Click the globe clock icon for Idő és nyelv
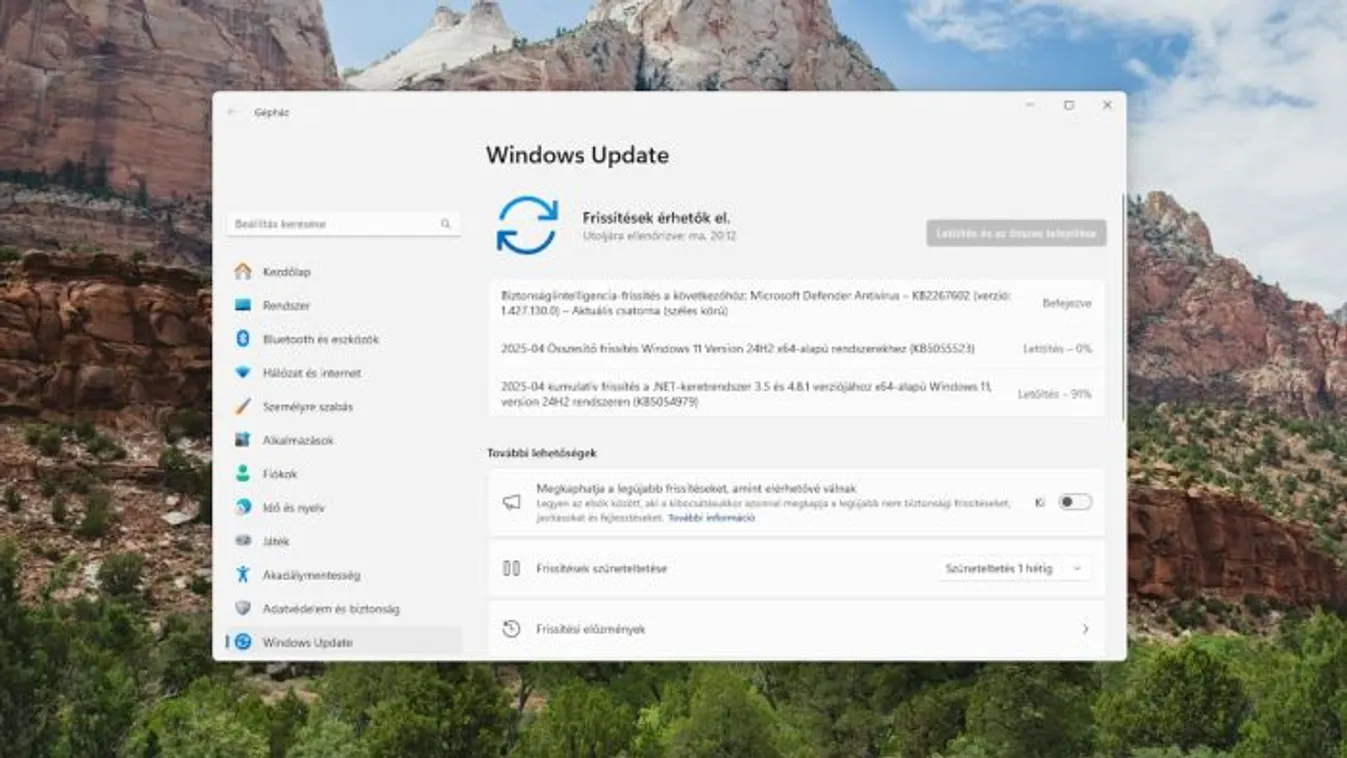Viewport: 1347px width, 758px height. [x=243, y=507]
